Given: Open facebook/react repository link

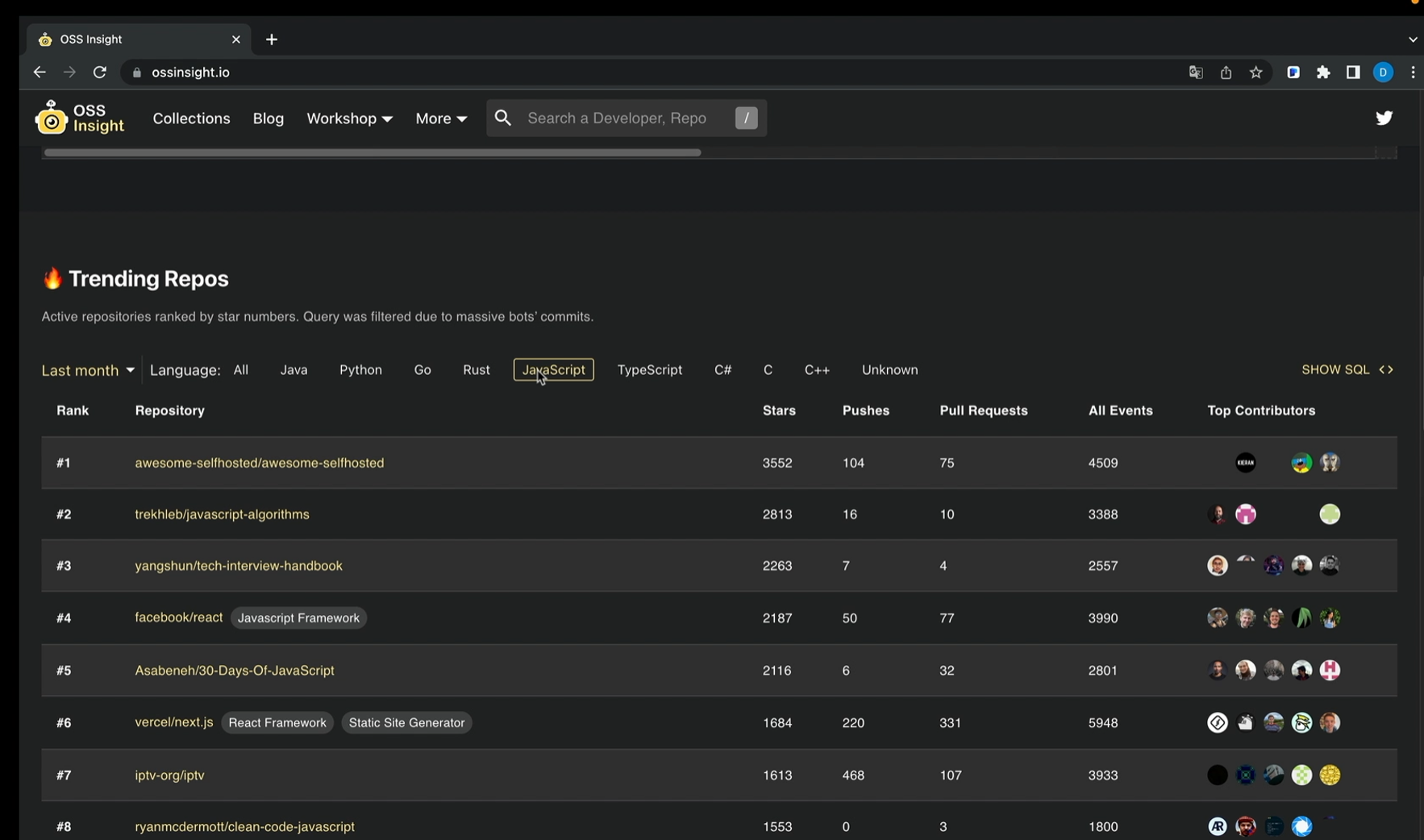Looking at the screenshot, I should (179, 618).
